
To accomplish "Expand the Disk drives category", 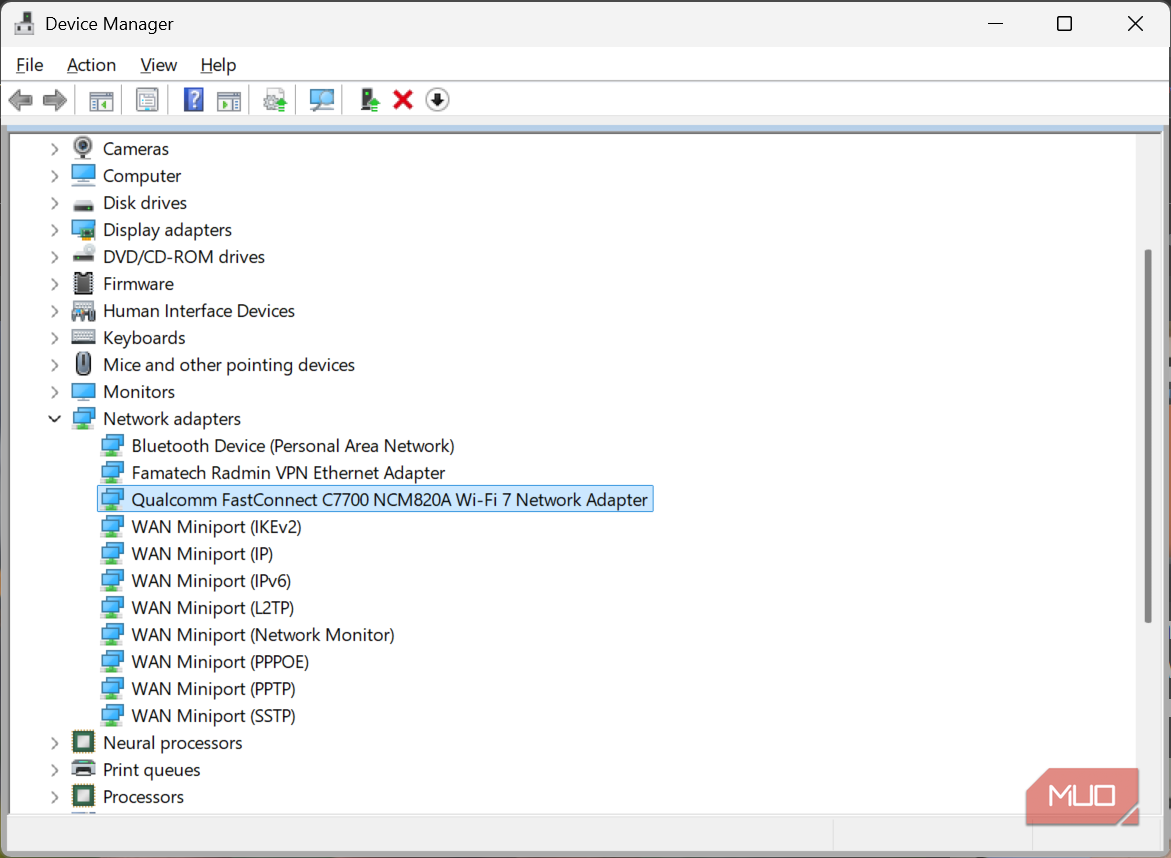I will (54, 203).
